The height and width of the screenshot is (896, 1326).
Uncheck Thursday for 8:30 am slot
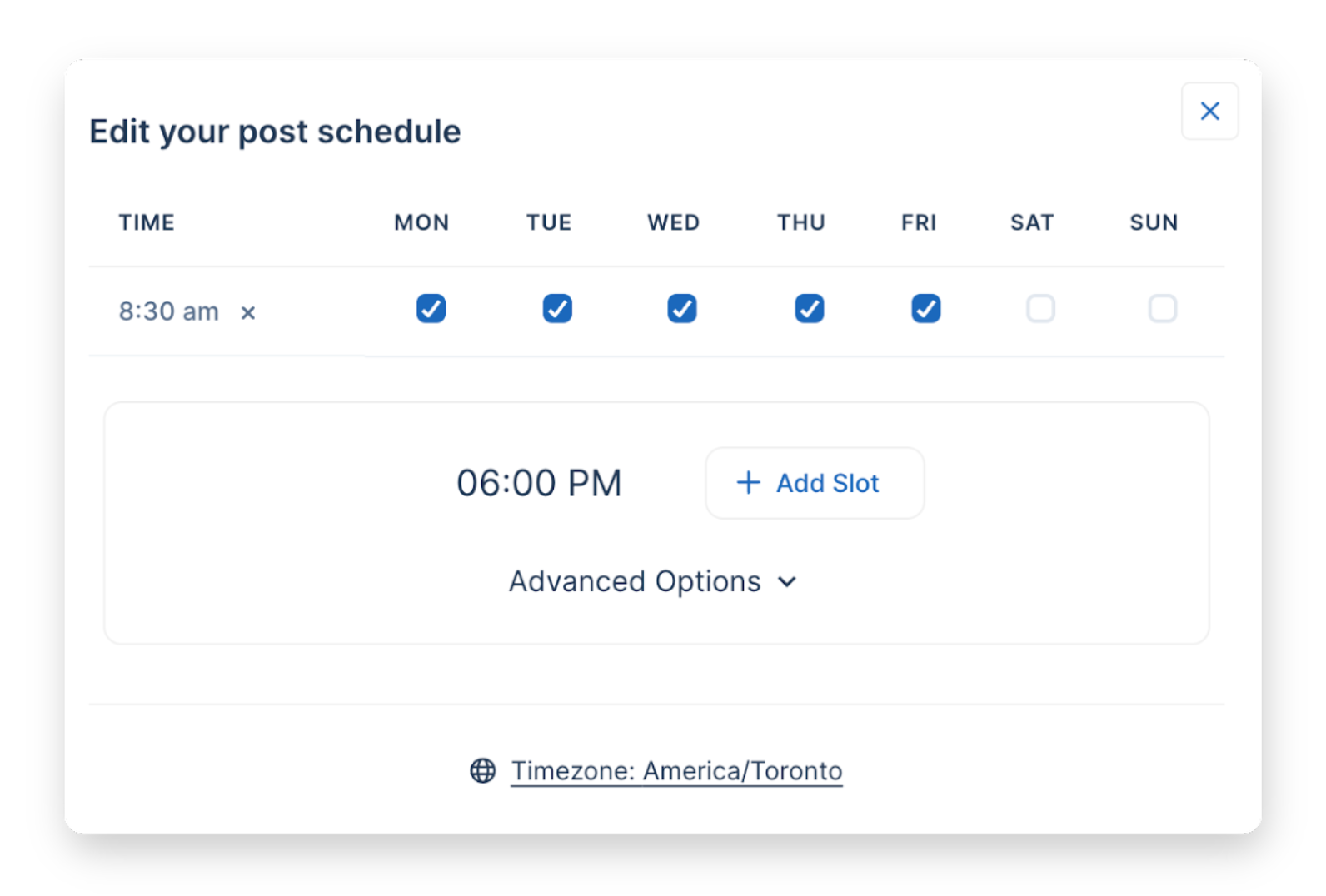809,309
